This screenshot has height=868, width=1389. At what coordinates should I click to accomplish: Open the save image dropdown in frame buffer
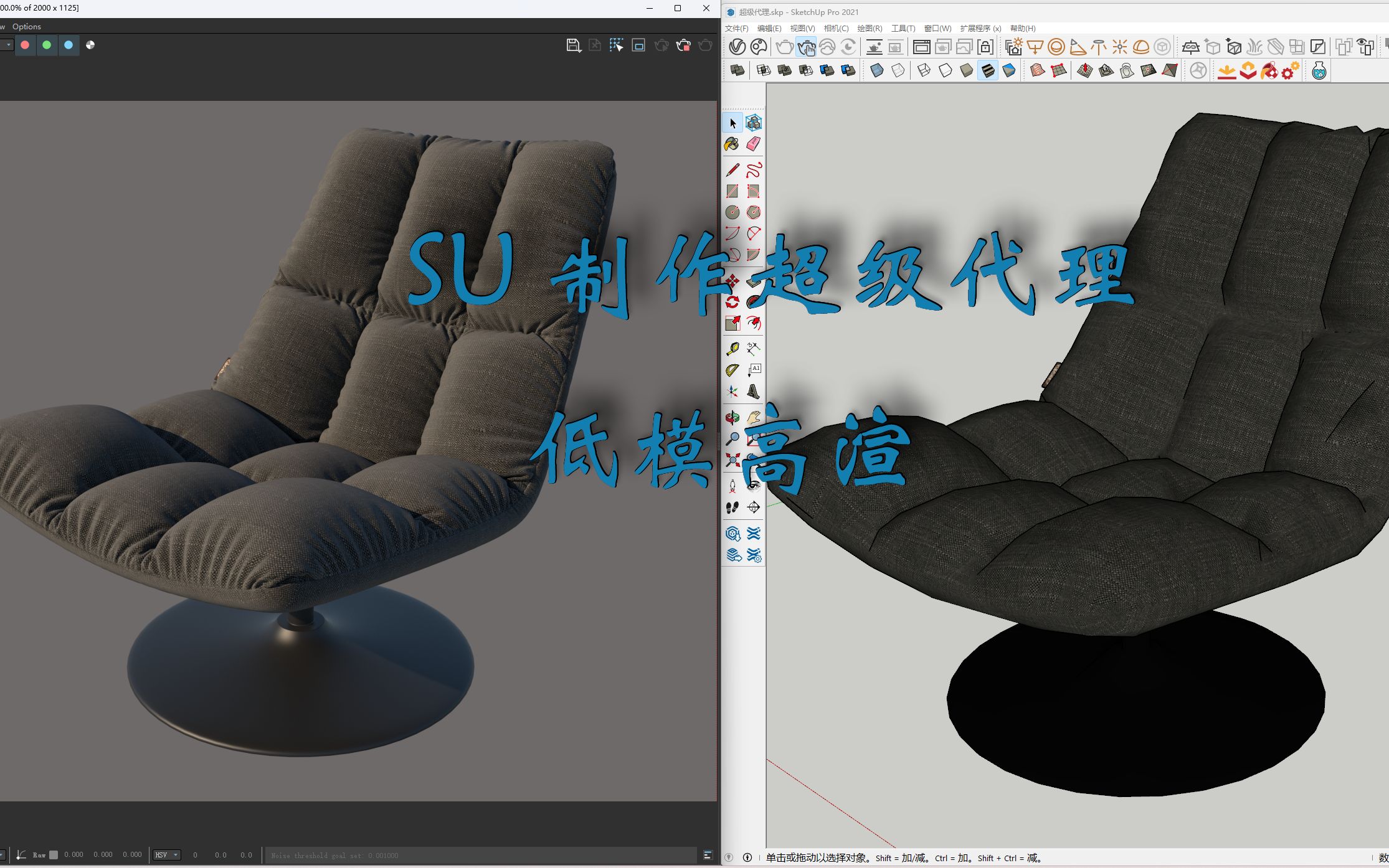pyautogui.click(x=574, y=45)
